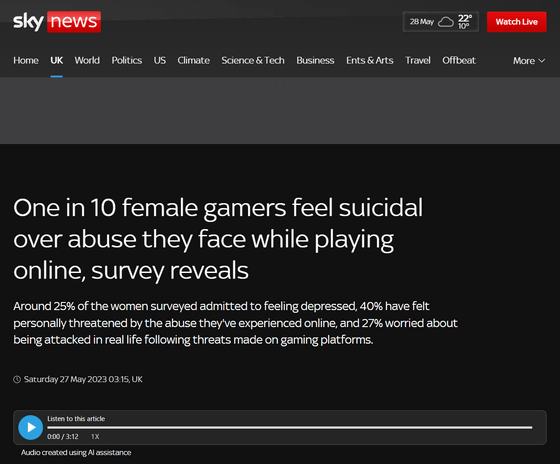Image resolution: width=560 pixels, height=464 pixels.
Task: Open the Ents & Arts section
Action: pyautogui.click(x=370, y=60)
